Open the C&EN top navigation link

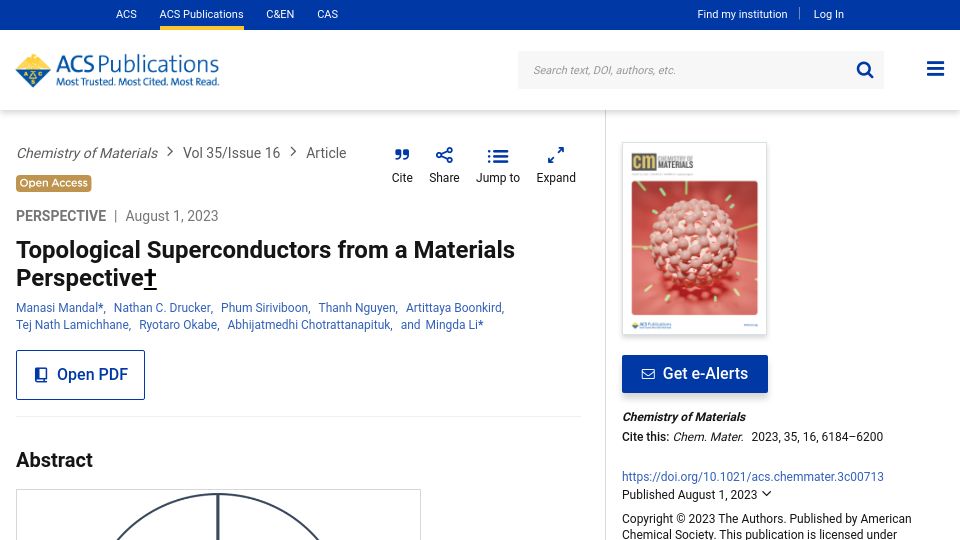(x=280, y=14)
